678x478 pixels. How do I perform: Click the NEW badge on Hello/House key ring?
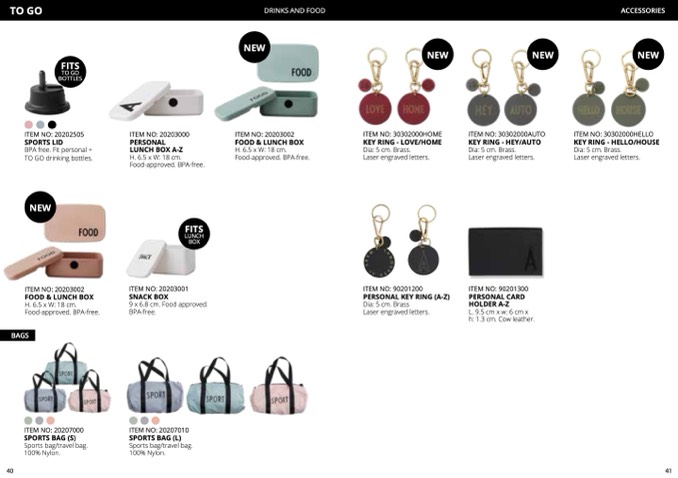click(648, 55)
